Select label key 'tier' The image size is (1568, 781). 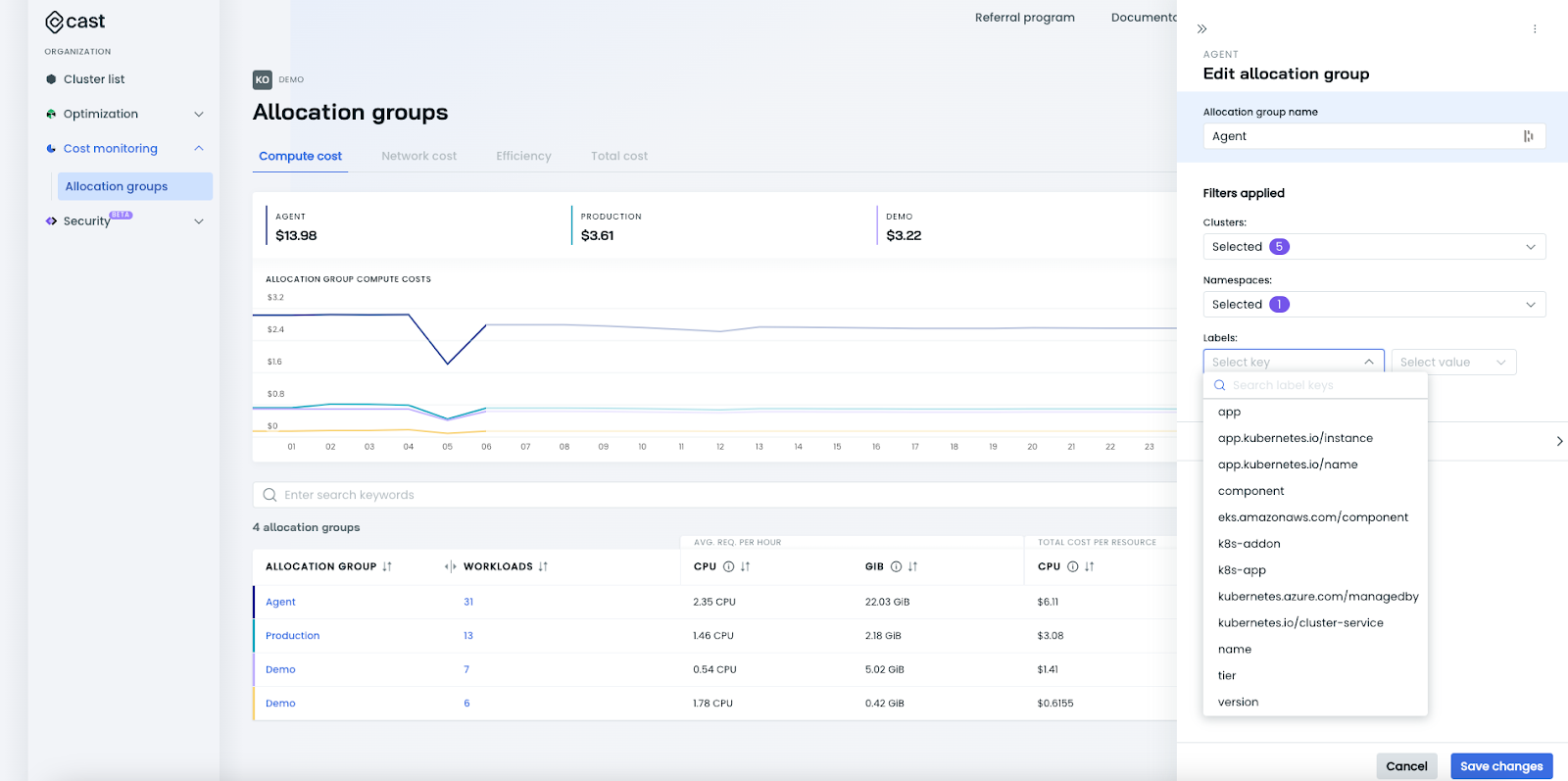[1315, 676]
